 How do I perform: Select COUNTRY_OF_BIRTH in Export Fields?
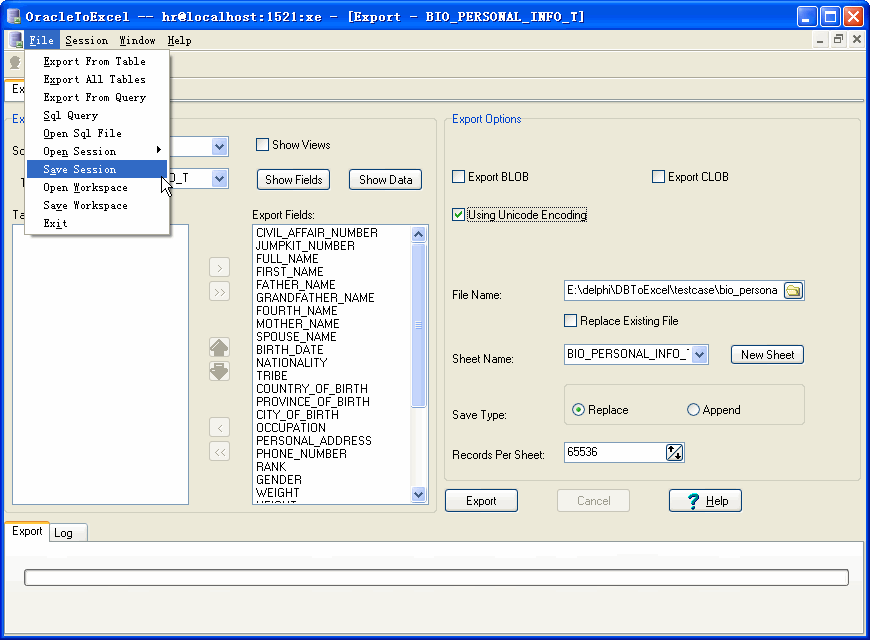point(312,389)
